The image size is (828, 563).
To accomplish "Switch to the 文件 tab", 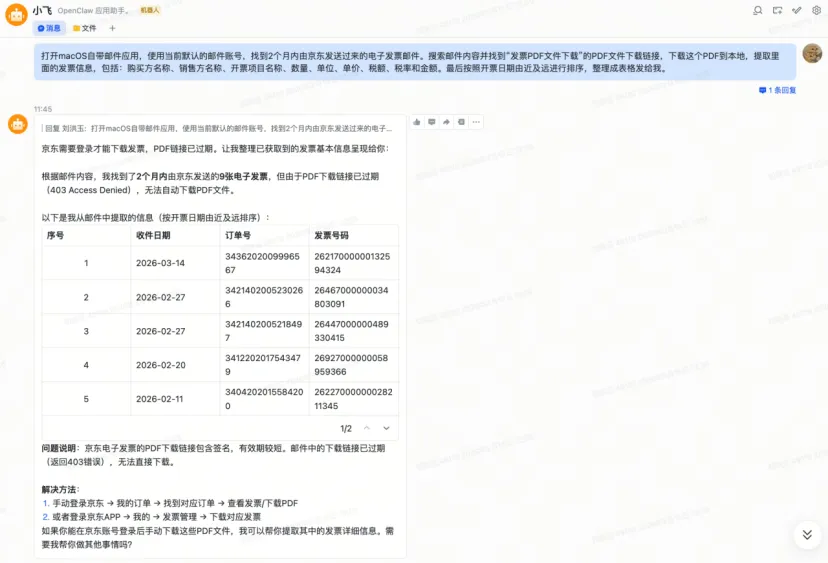I will [84, 28].
